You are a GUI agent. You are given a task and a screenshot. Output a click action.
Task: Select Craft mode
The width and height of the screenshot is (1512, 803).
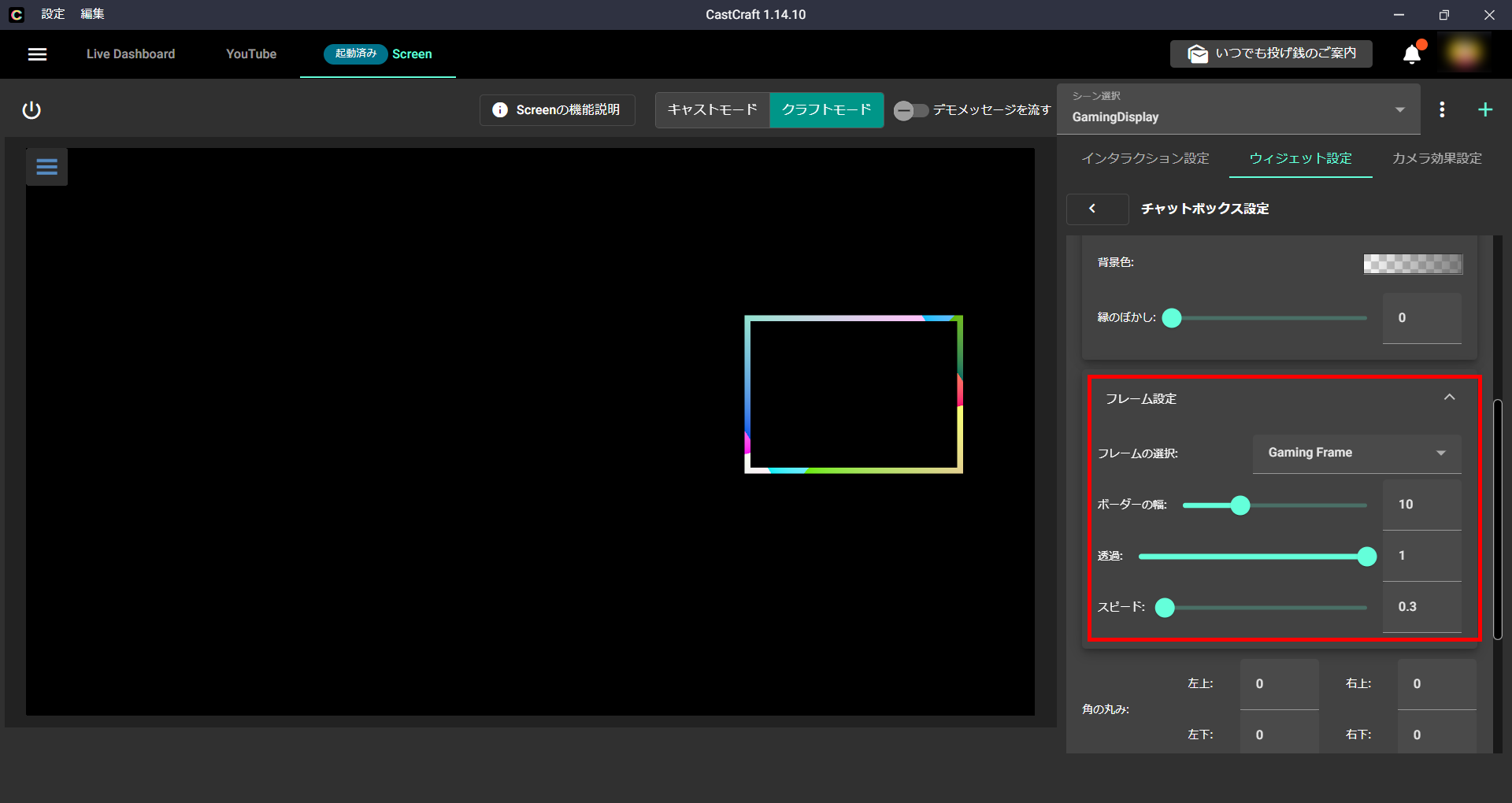click(x=826, y=110)
